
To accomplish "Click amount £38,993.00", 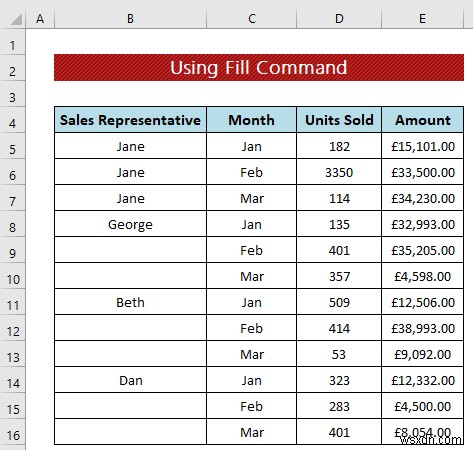I will tap(423, 328).
